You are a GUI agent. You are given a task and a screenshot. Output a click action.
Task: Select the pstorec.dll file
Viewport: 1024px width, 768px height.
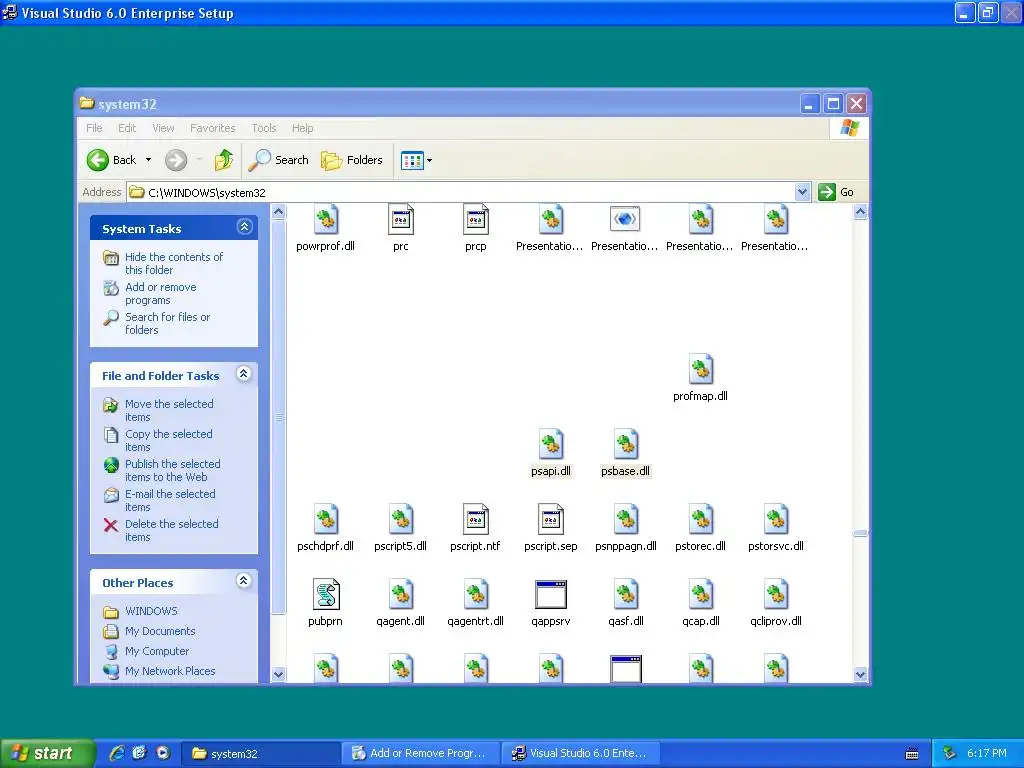[x=701, y=528]
